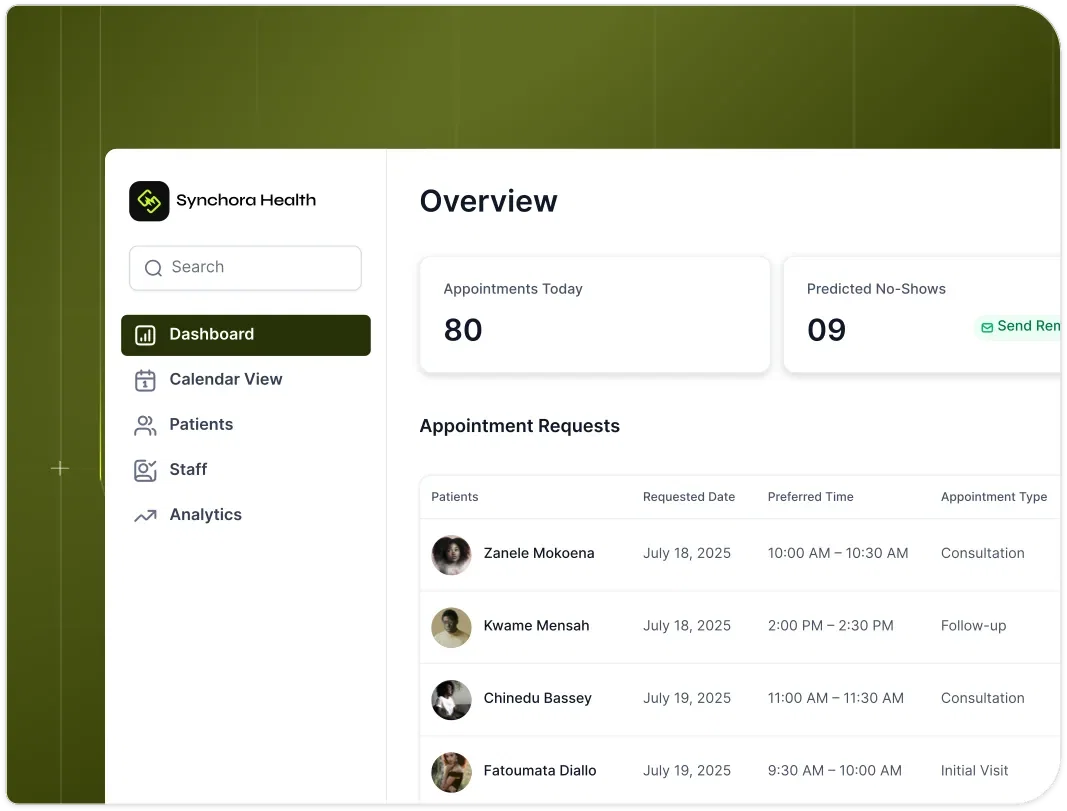Click the 11:00 AM – 11:30 AM time slot

[x=836, y=698]
